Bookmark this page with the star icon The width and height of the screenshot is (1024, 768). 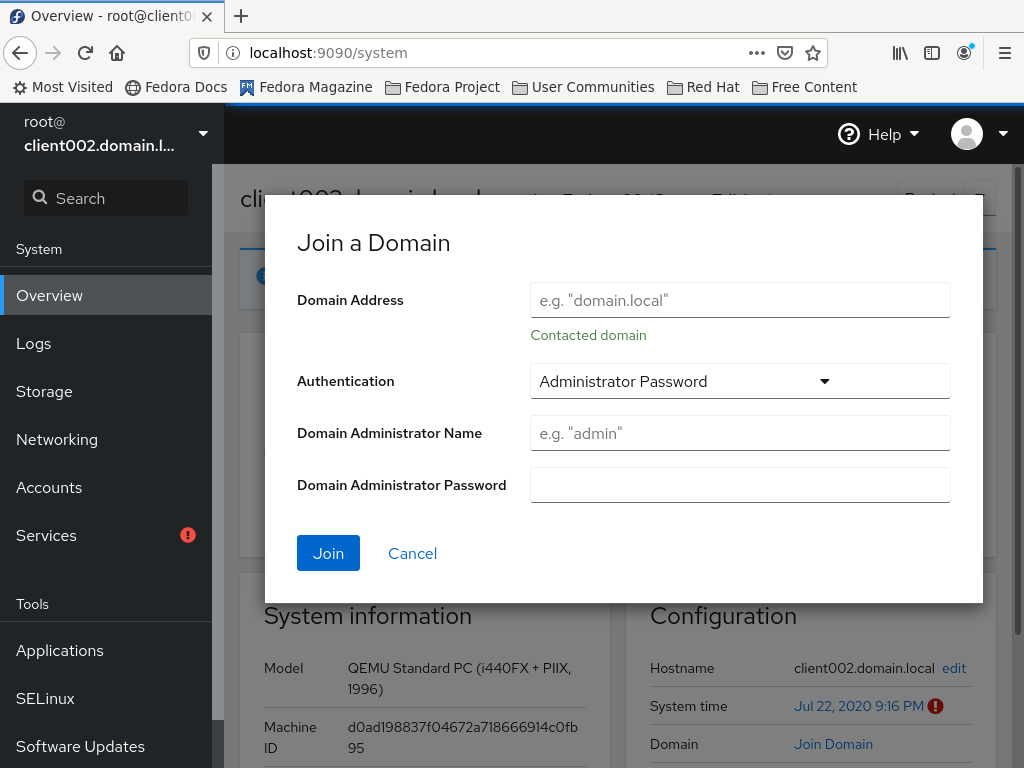tap(812, 53)
